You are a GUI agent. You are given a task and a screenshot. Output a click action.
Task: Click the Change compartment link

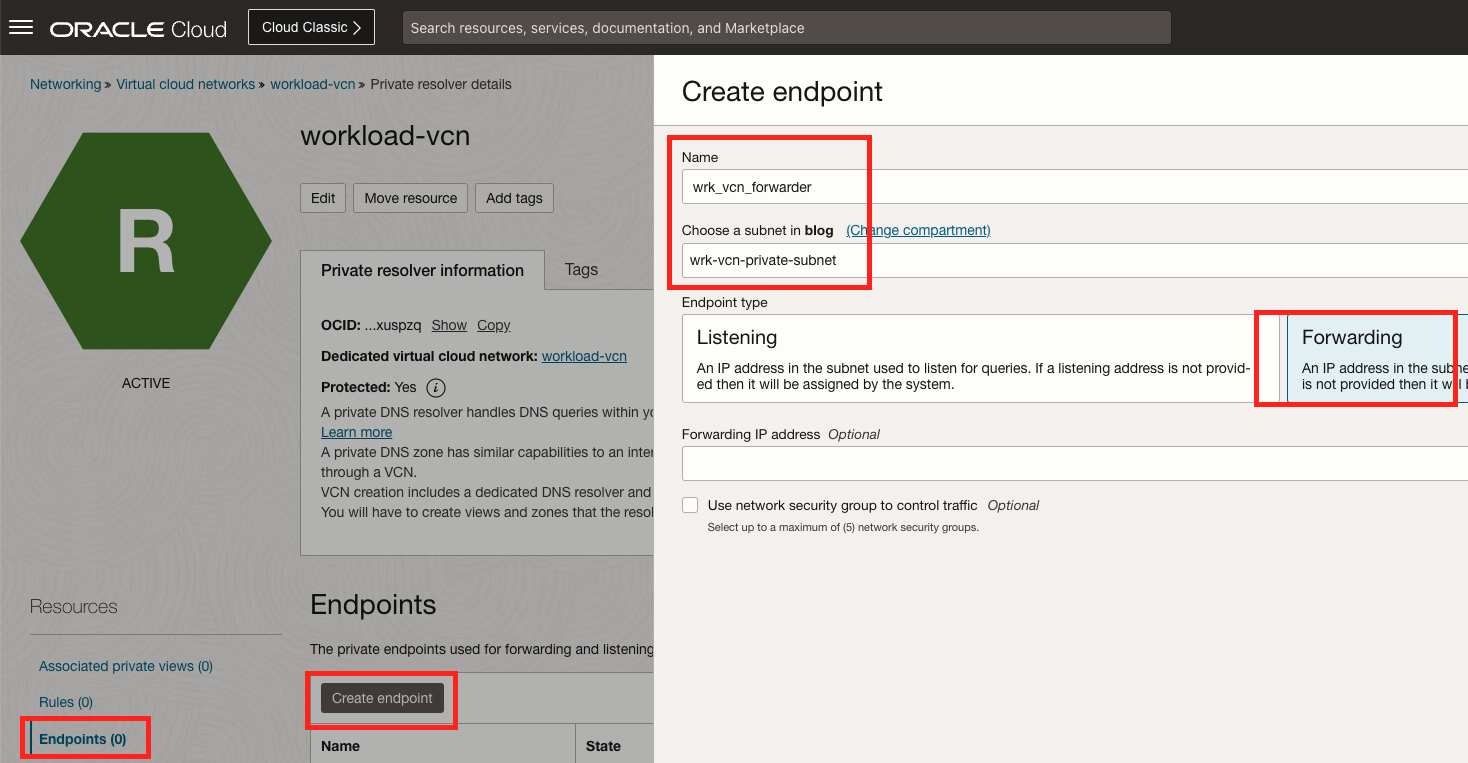(x=918, y=230)
